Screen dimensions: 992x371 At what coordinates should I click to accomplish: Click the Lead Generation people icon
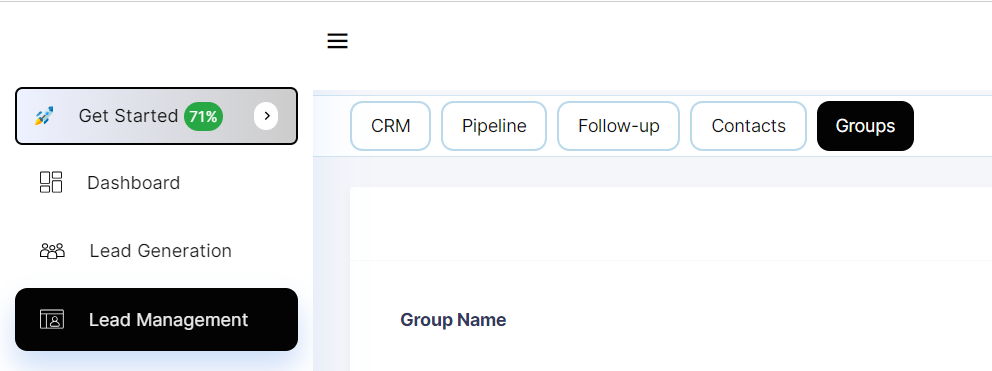click(x=52, y=251)
